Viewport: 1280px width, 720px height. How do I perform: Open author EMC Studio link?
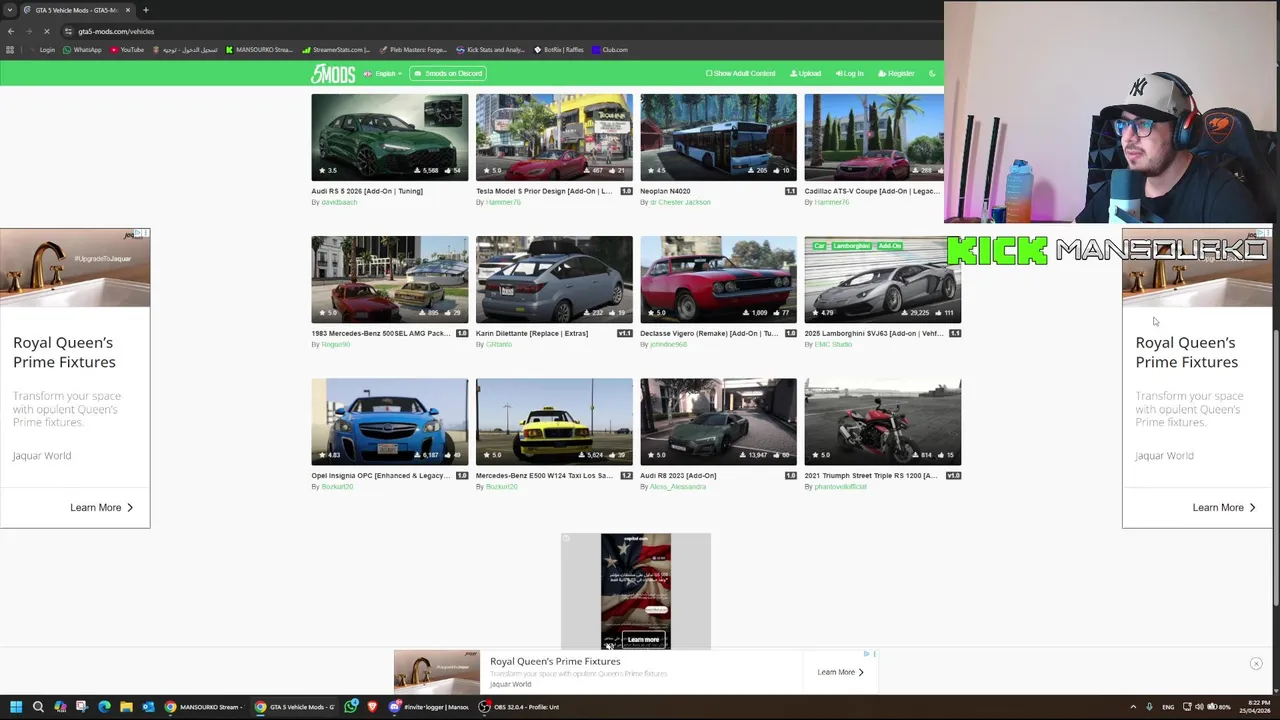(x=833, y=344)
